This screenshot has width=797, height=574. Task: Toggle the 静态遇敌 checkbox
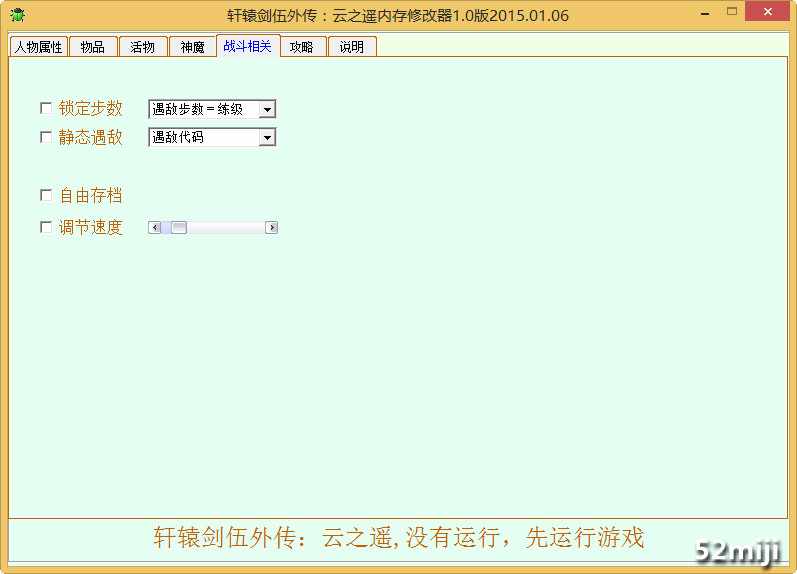point(45,137)
